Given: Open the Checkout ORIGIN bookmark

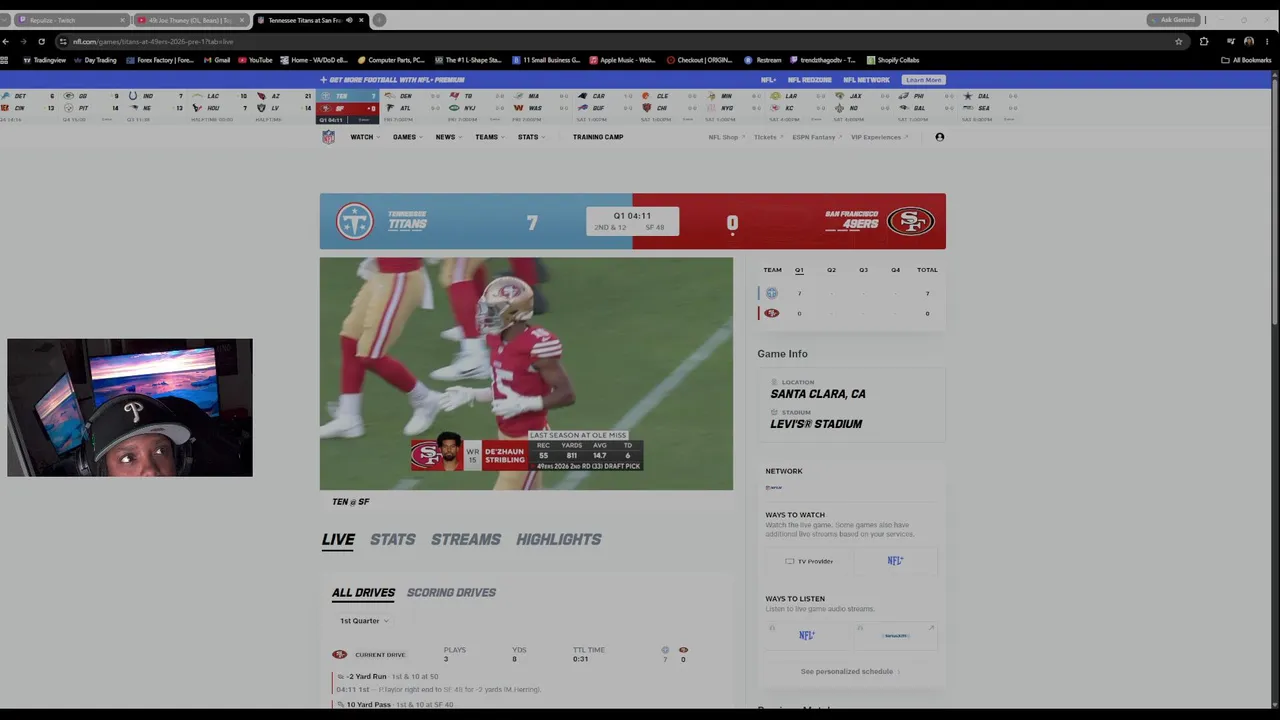Looking at the screenshot, I should click(699, 60).
